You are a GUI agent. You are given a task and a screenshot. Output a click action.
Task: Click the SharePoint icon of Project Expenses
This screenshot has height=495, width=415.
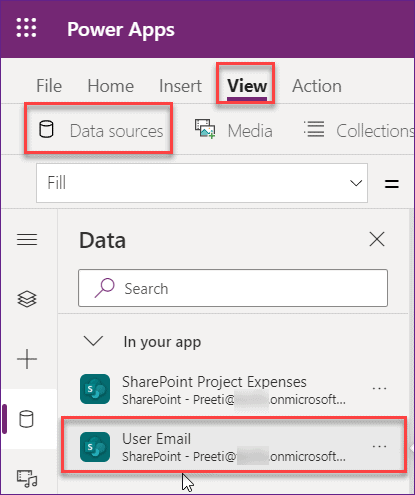click(x=95, y=389)
